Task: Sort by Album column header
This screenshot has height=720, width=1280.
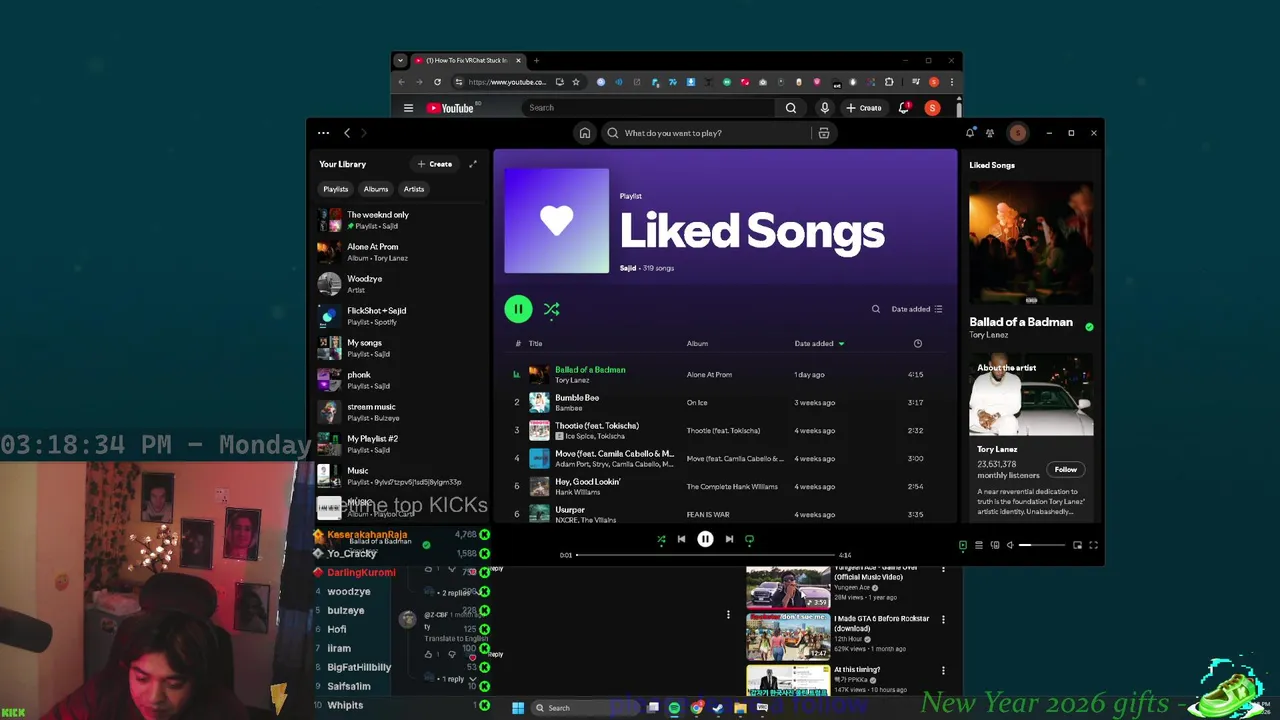Action: pos(697,343)
